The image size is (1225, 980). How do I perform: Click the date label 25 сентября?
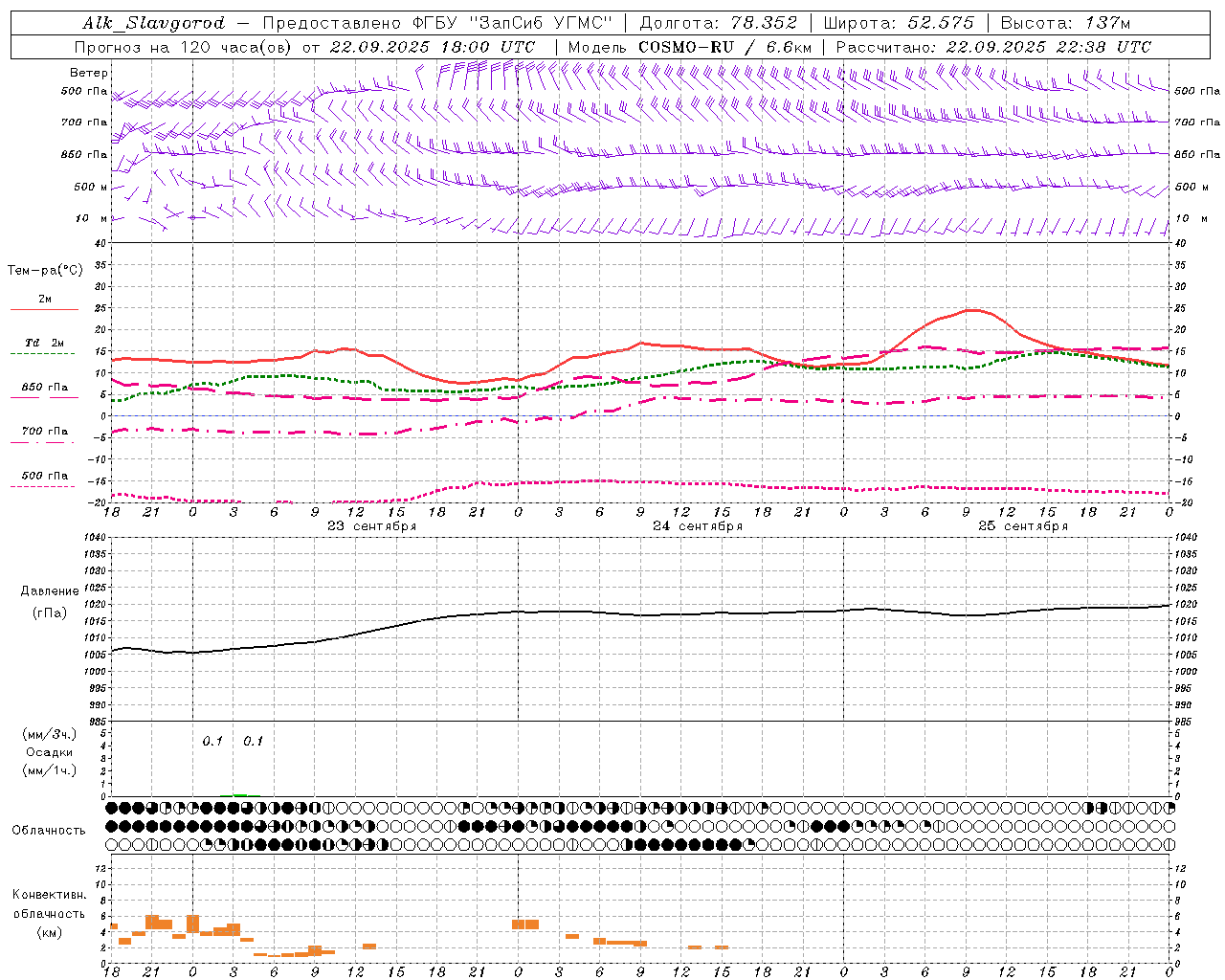(1023, 526)
